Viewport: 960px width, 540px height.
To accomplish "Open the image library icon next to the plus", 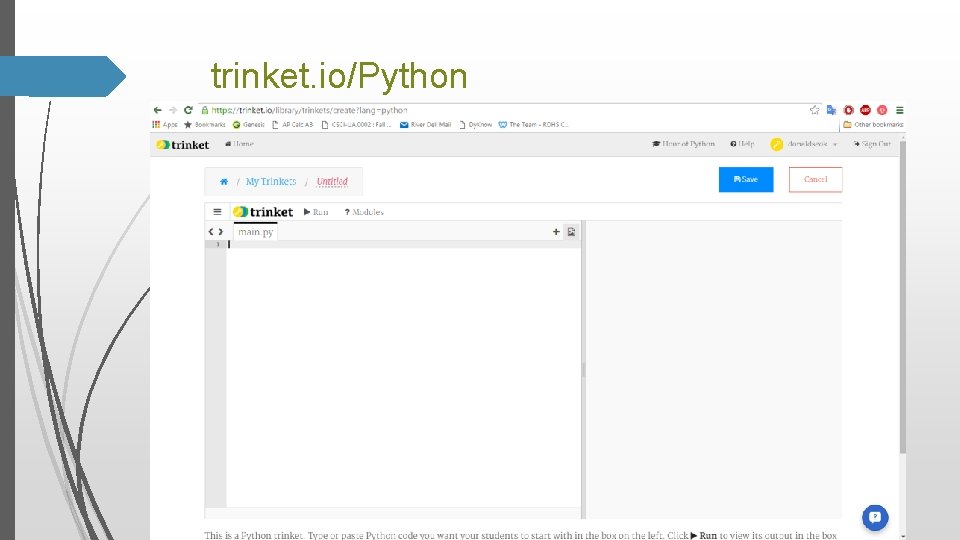I will click(571, 231).
